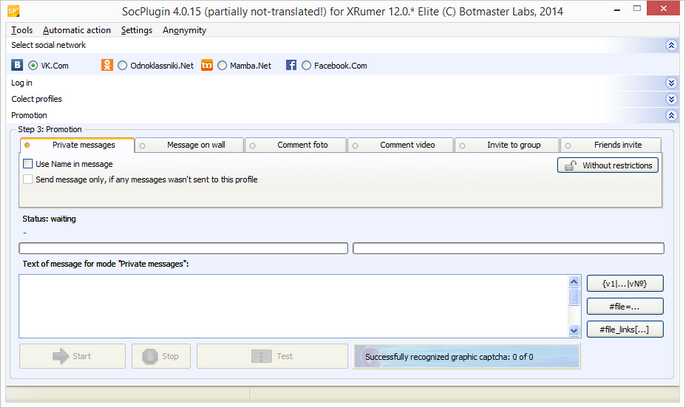Expand the Colect profiles section

(671, 99)
